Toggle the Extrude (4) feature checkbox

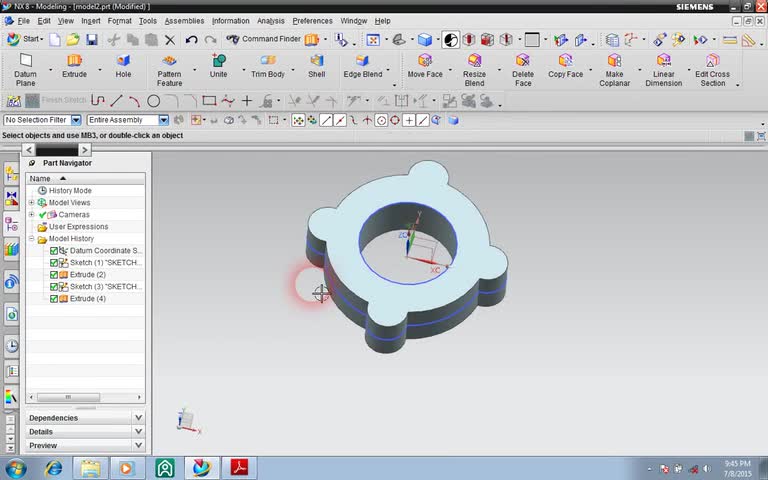click(54, 299)
